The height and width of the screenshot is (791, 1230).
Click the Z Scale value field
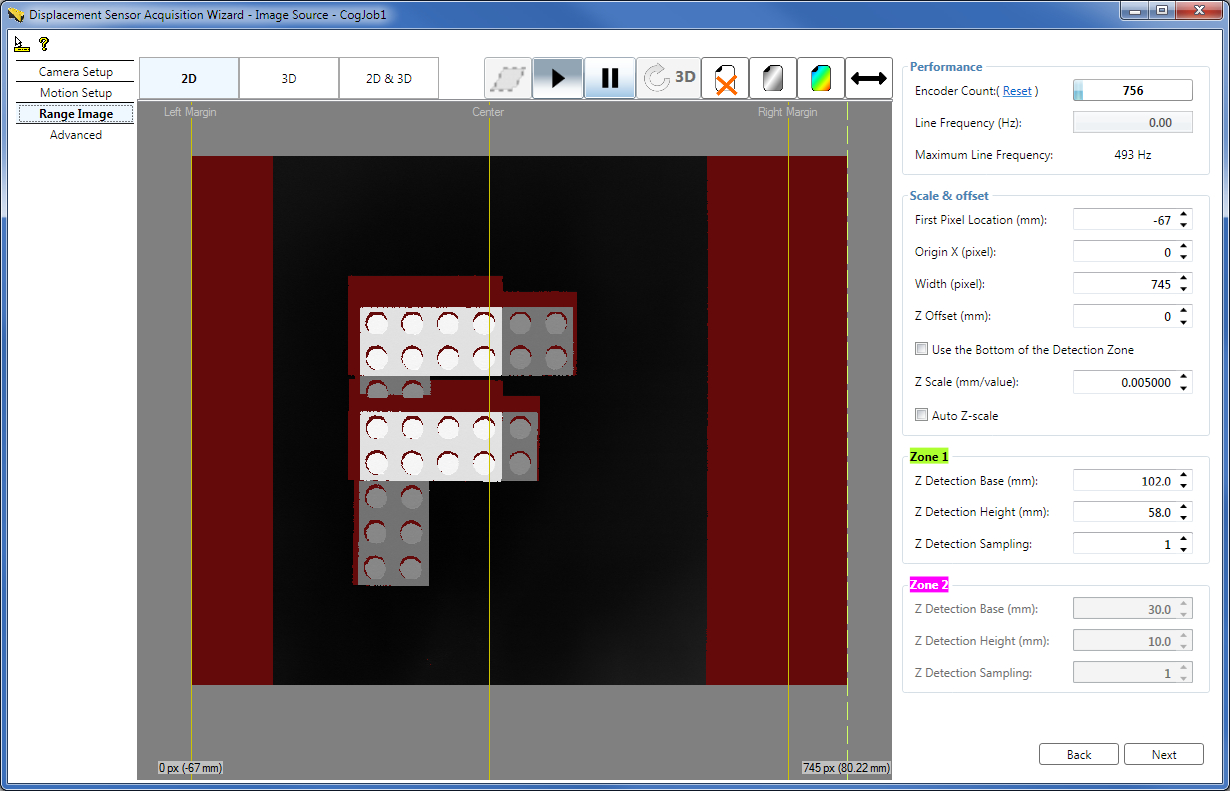tap(1125, 381)
